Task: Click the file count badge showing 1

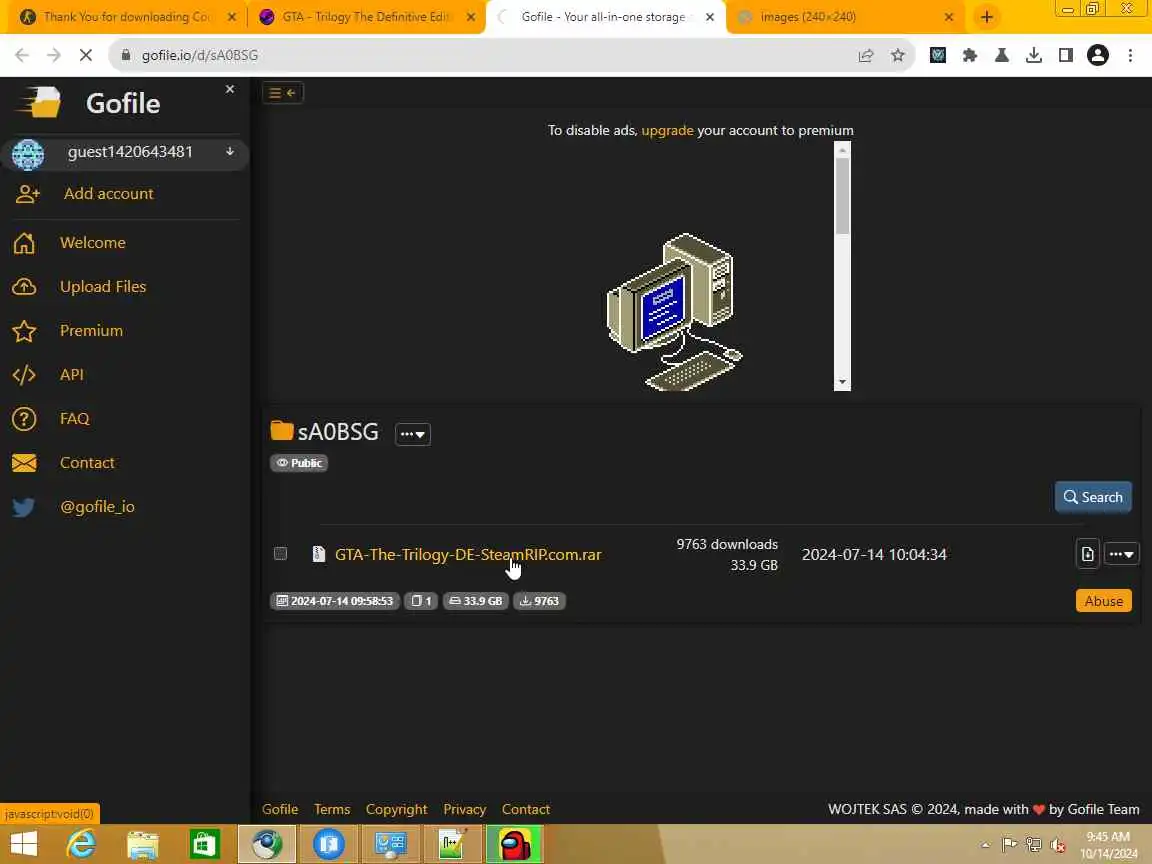Action: (x=421, y=601)
